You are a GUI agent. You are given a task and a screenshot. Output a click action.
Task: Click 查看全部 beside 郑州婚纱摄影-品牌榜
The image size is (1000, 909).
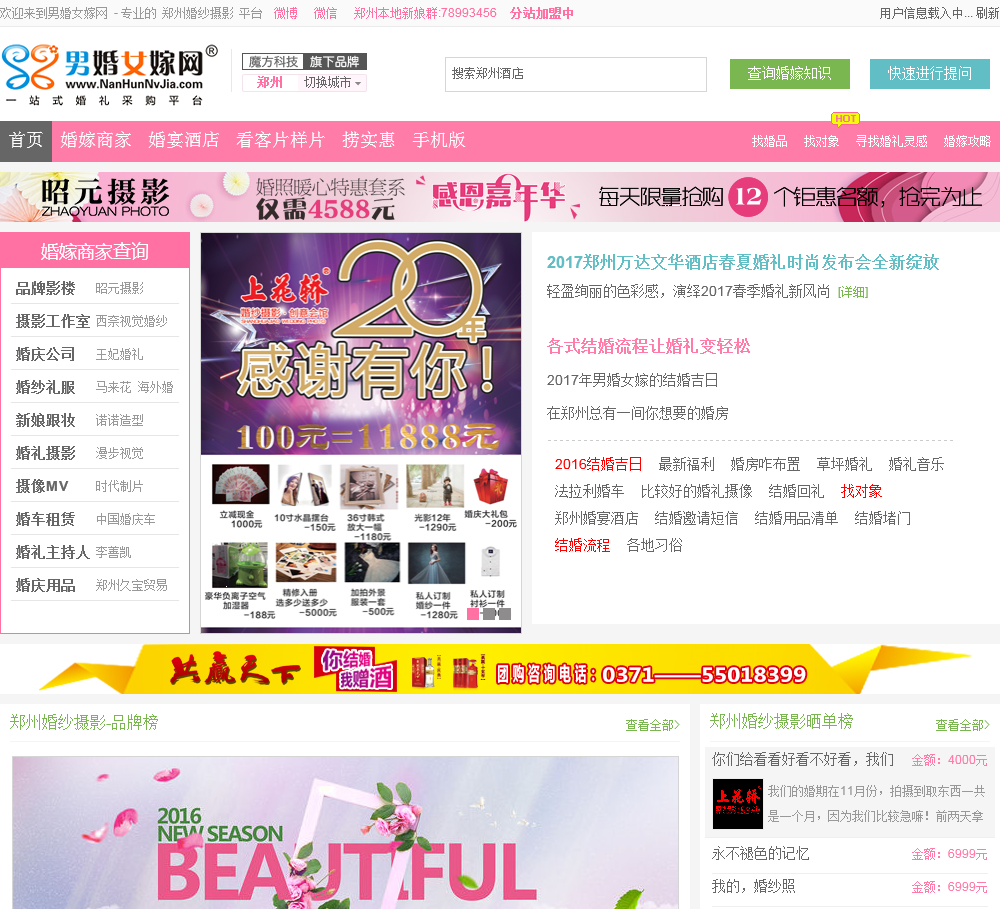(x=652, y=725)
